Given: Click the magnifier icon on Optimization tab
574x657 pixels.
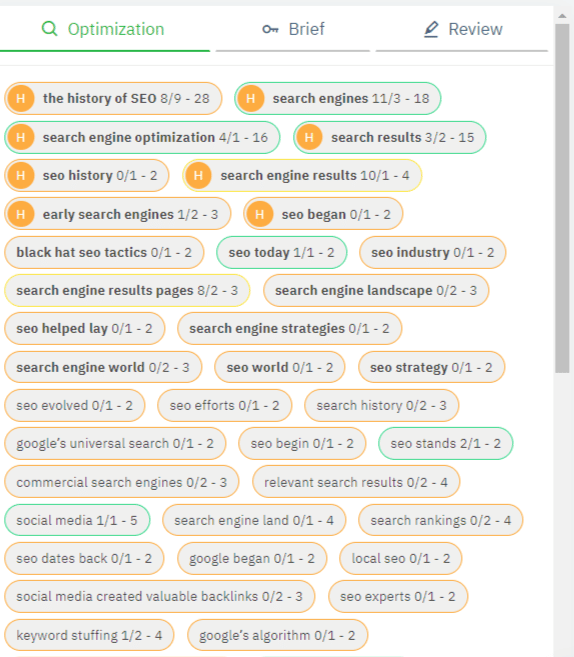Looking at the screenshot, I should (49, 29).
